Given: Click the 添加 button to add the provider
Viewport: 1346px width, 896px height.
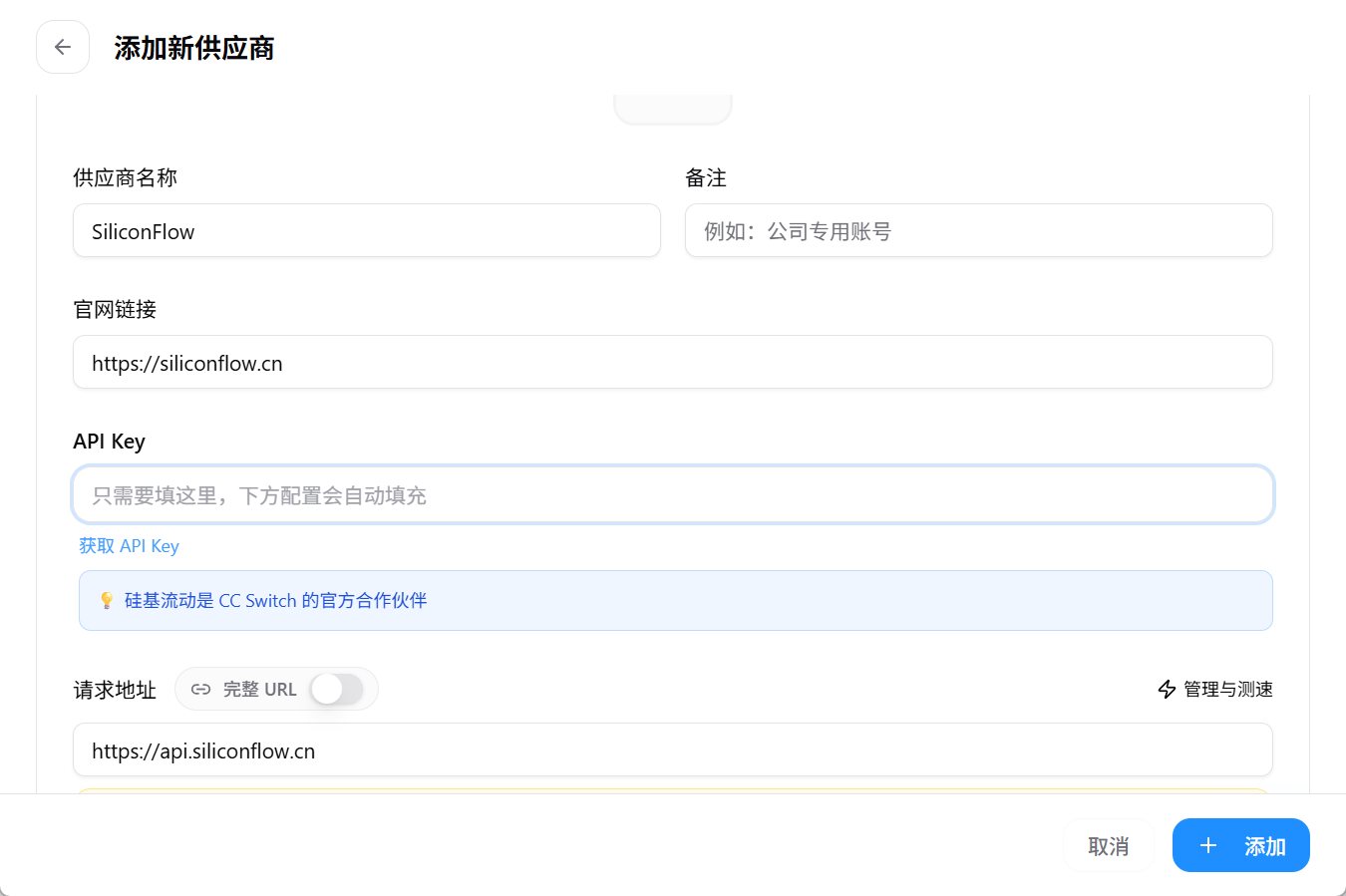Looking at the screenshot, I should pos(1240,845).
